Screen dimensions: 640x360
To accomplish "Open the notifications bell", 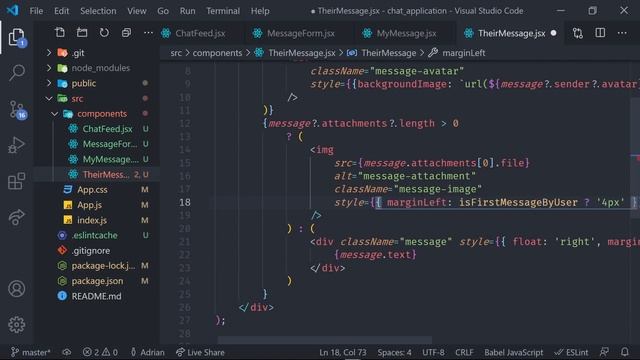I will 625,352.
